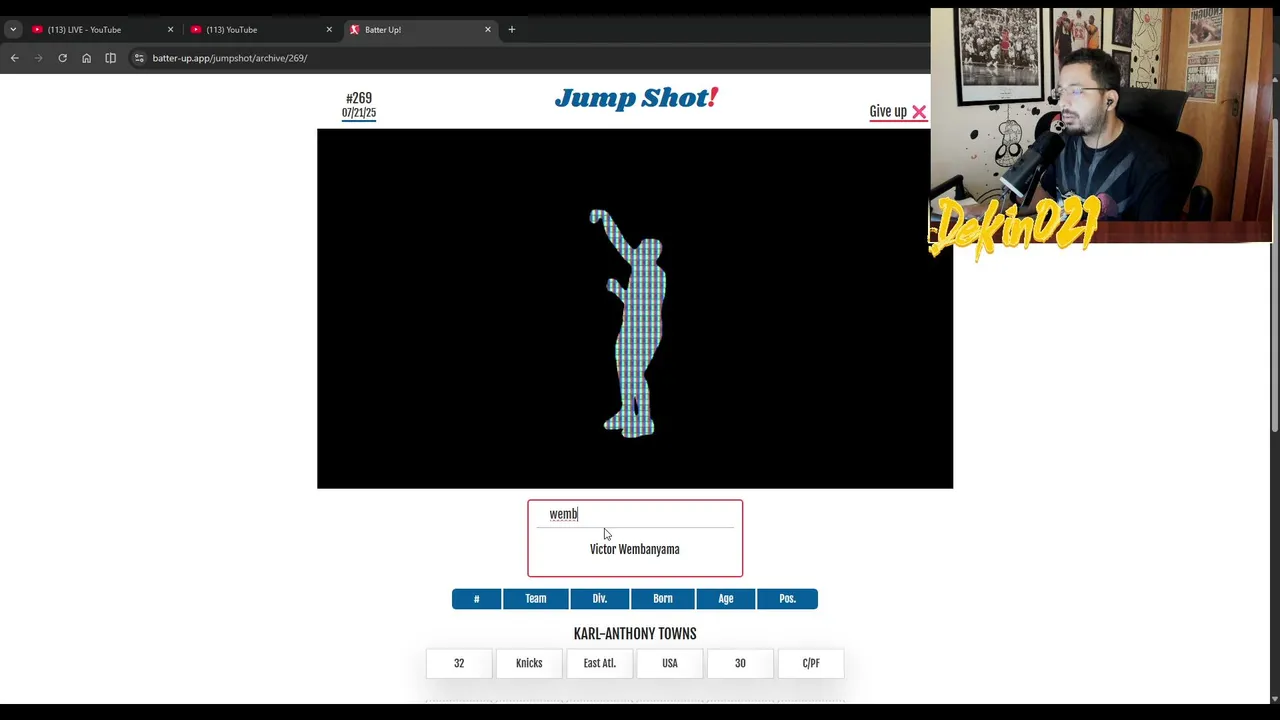The height and width of the screenshot is (720, 1280).
Task: Focus the address bar URL
Action: (230, 58)
